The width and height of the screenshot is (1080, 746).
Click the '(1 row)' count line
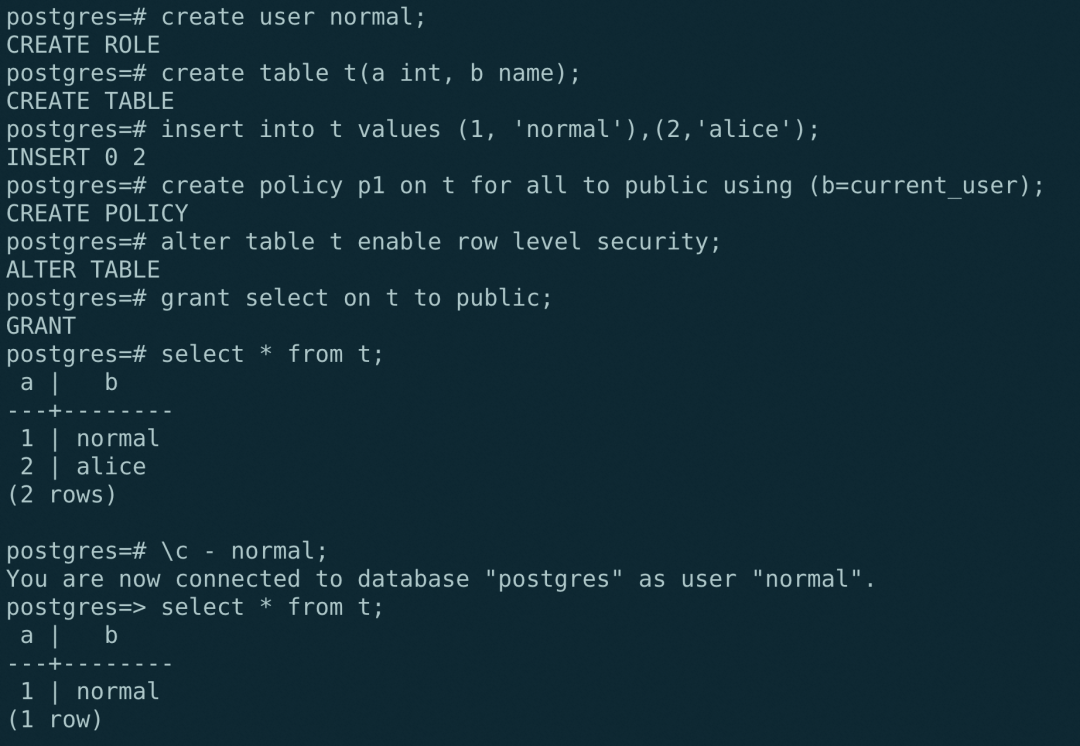coord(55,719)
